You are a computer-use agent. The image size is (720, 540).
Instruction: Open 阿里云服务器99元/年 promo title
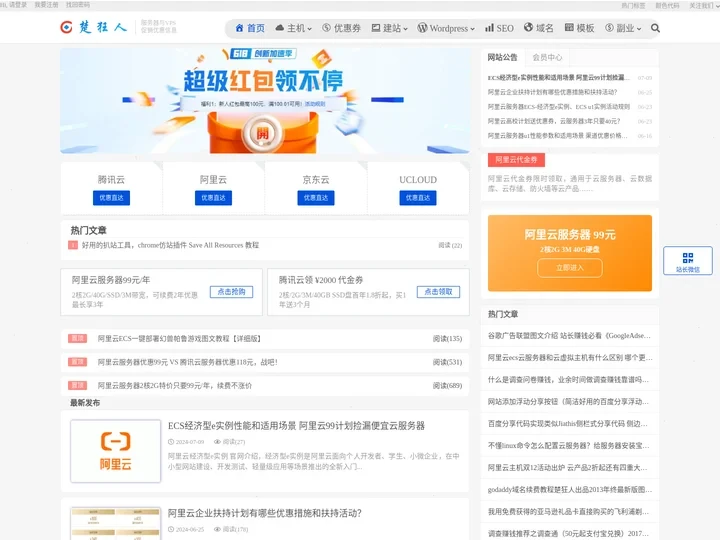111,280
